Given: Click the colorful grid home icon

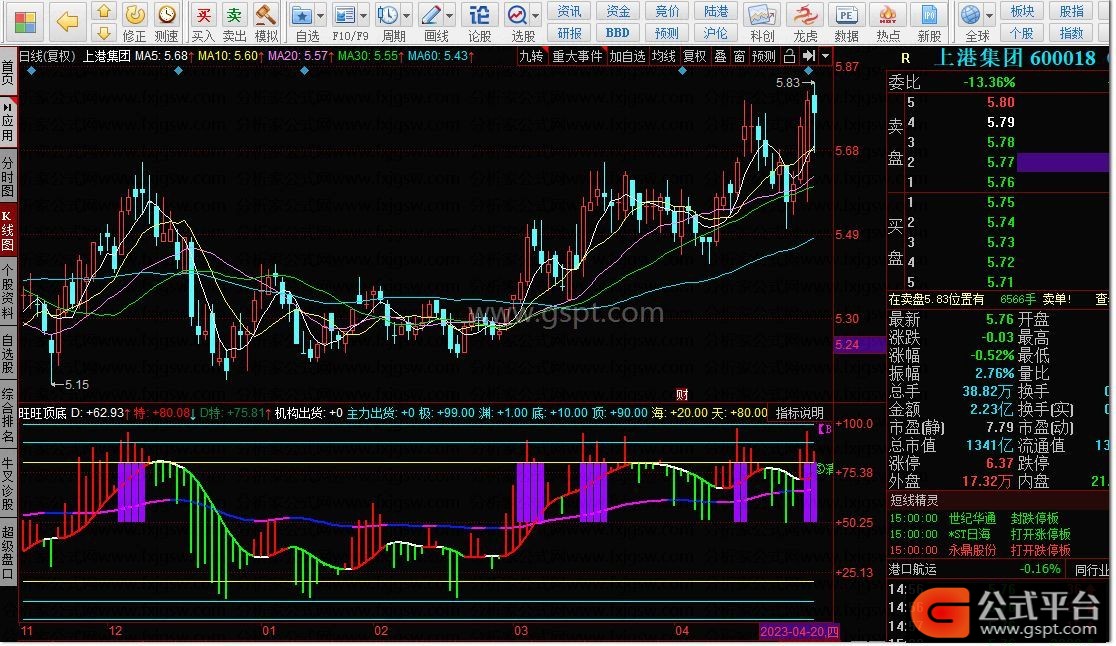Looking at the screenshot, I should pyautogui.click(x=24, y=22).
